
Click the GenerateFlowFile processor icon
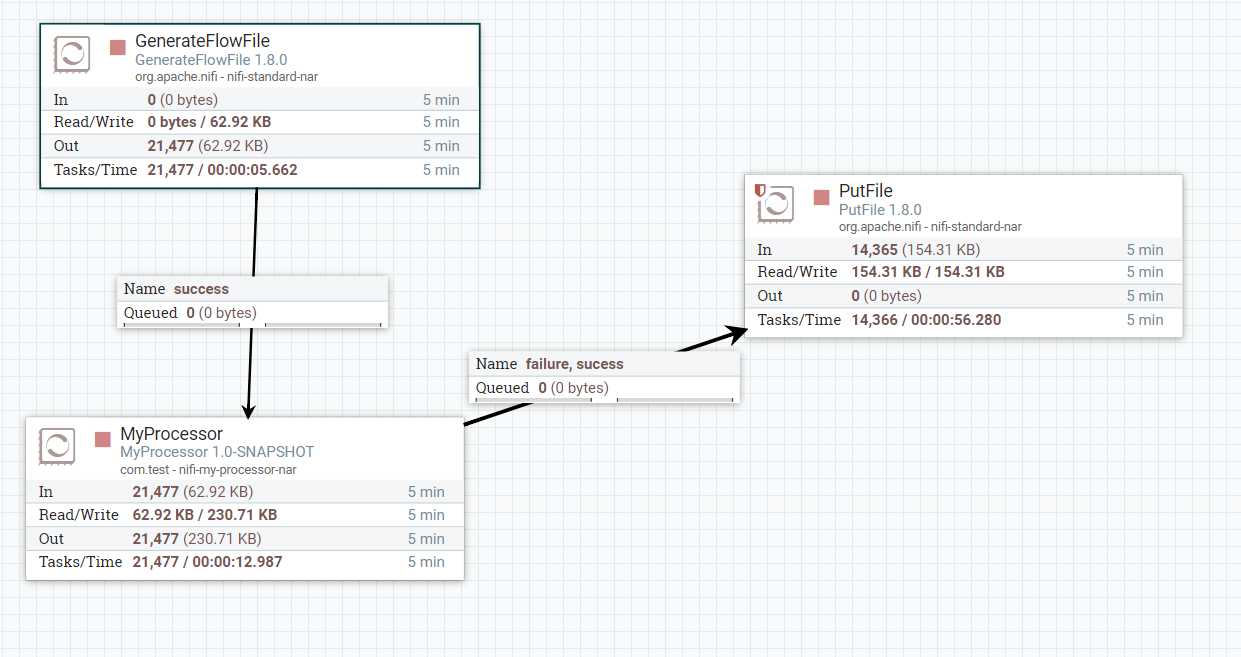pyautogui.click(x=71, y=54)
